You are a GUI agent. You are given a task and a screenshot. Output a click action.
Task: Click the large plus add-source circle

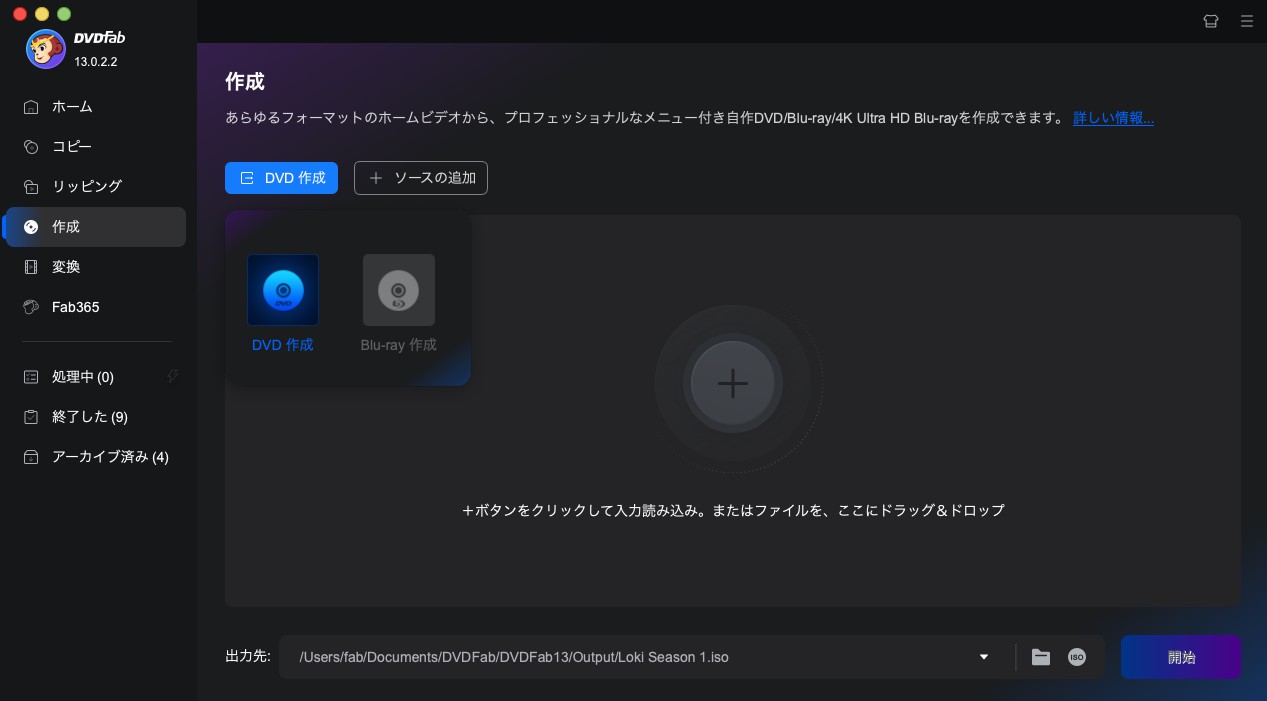click(x=732, y=384)
